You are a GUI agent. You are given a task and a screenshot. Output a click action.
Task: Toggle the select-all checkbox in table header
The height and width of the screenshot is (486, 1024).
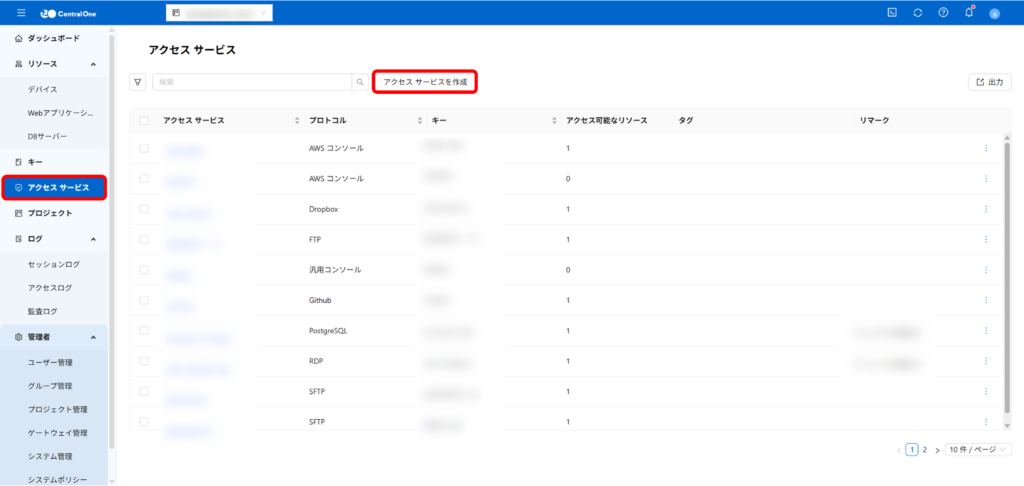(144, 120)
